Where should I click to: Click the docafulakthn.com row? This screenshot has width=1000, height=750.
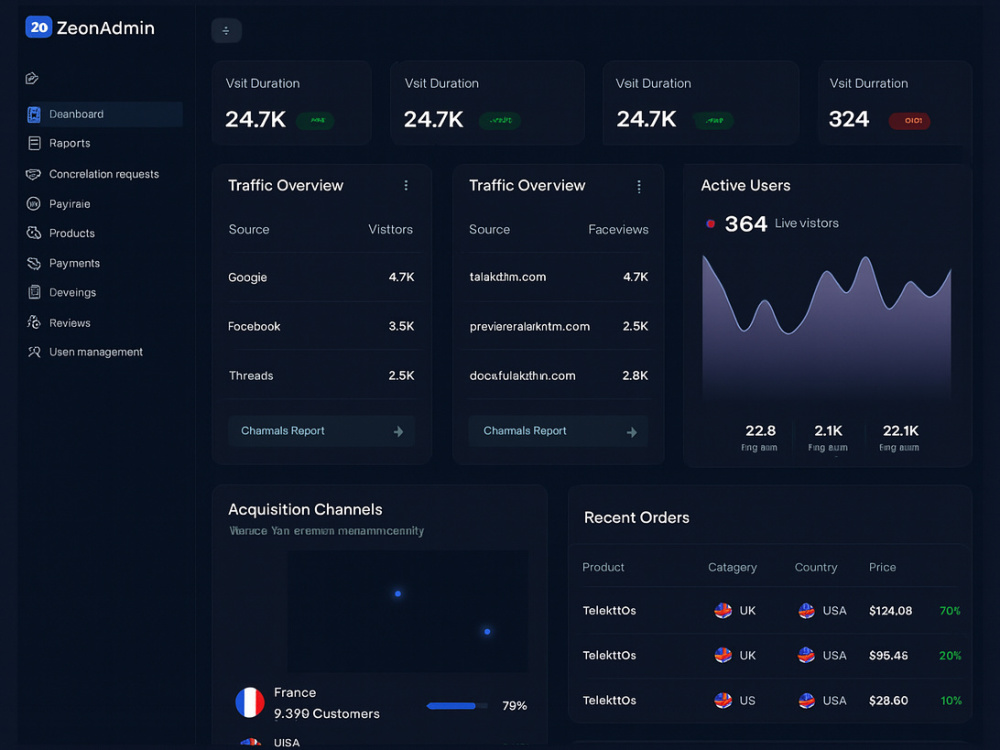[x=558, y=376]
